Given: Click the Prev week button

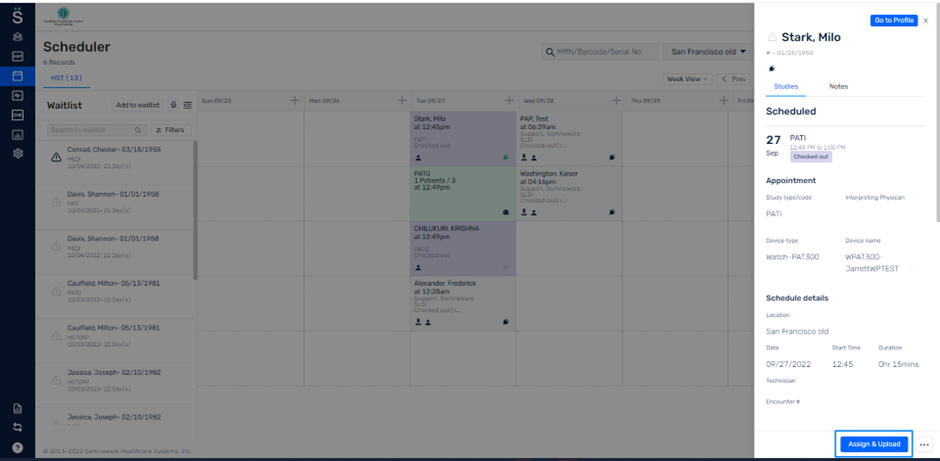Looking at the screenshot, I should [734, 79].
